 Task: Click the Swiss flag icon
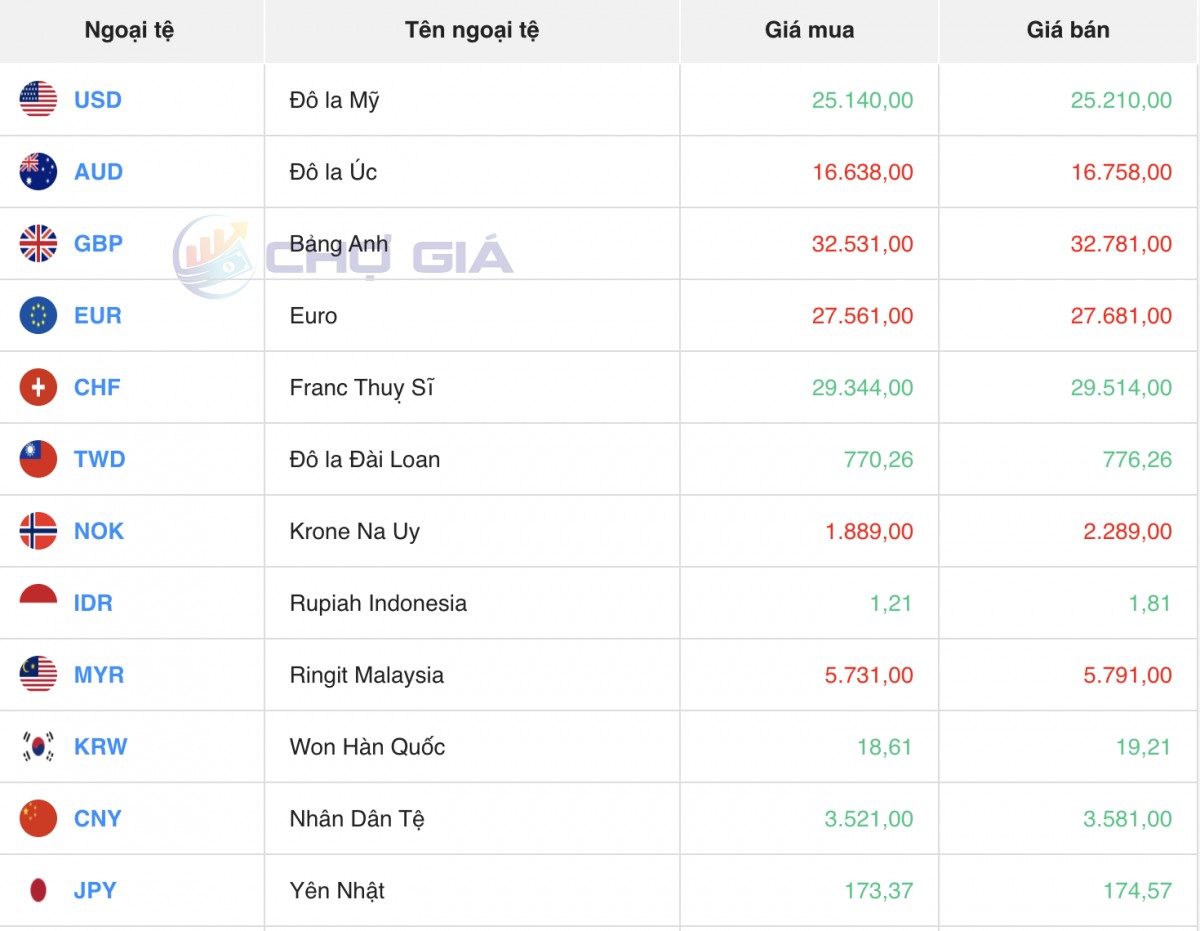click(38, 388)
